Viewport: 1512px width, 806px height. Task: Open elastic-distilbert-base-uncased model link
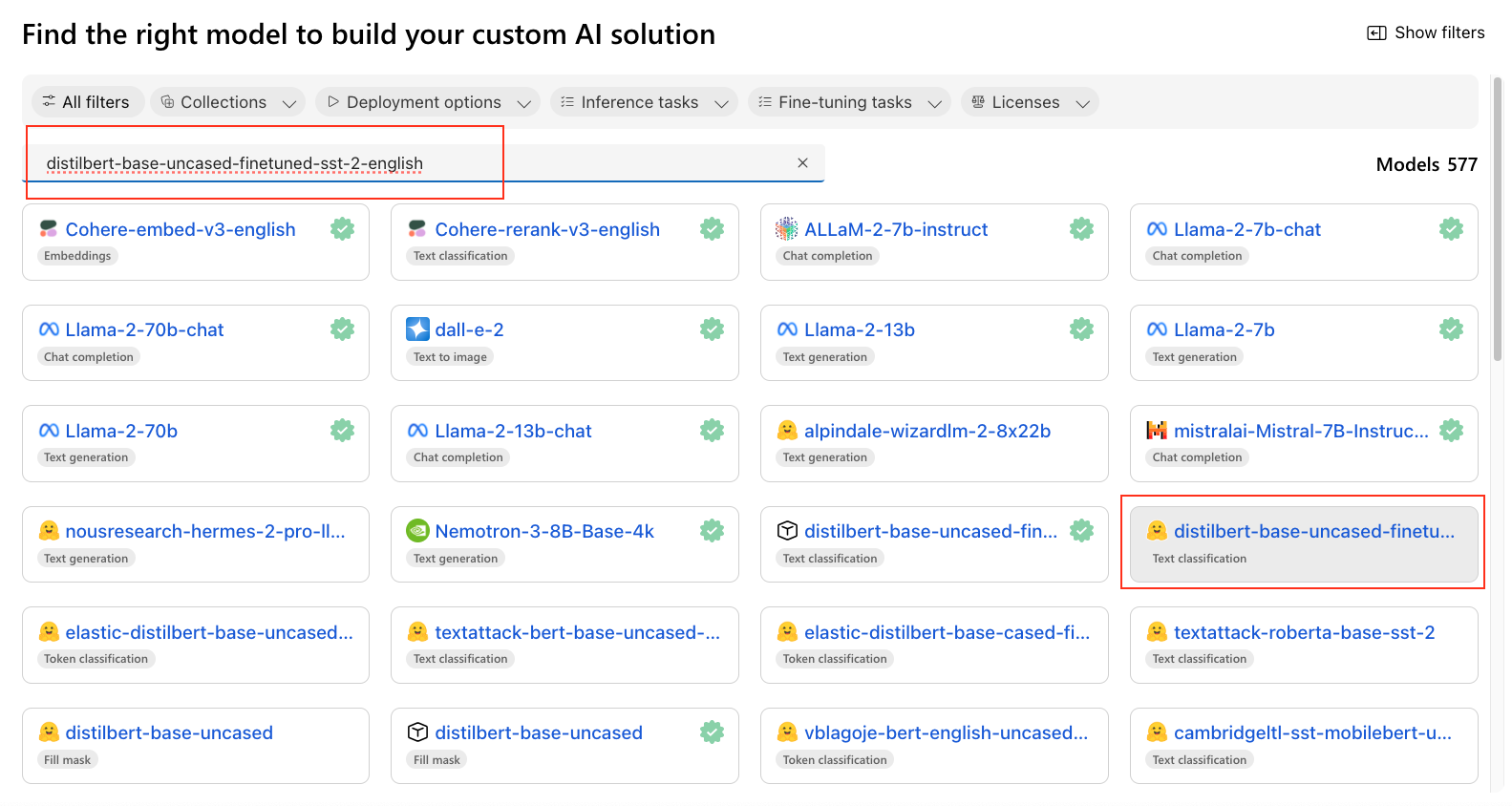(209, 632)
